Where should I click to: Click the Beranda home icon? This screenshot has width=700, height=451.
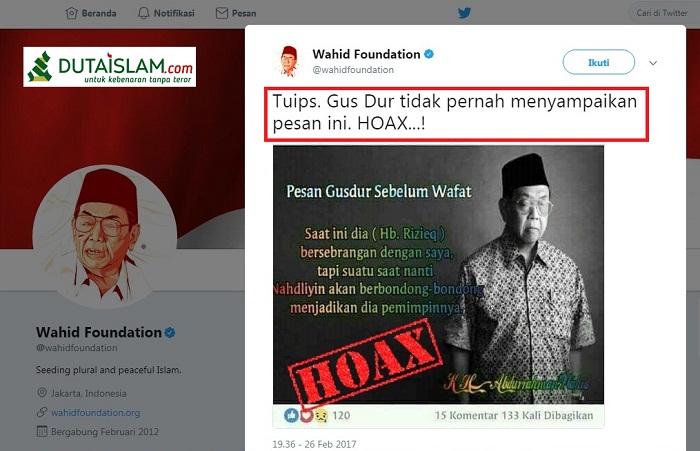click(x=71, y=13)
